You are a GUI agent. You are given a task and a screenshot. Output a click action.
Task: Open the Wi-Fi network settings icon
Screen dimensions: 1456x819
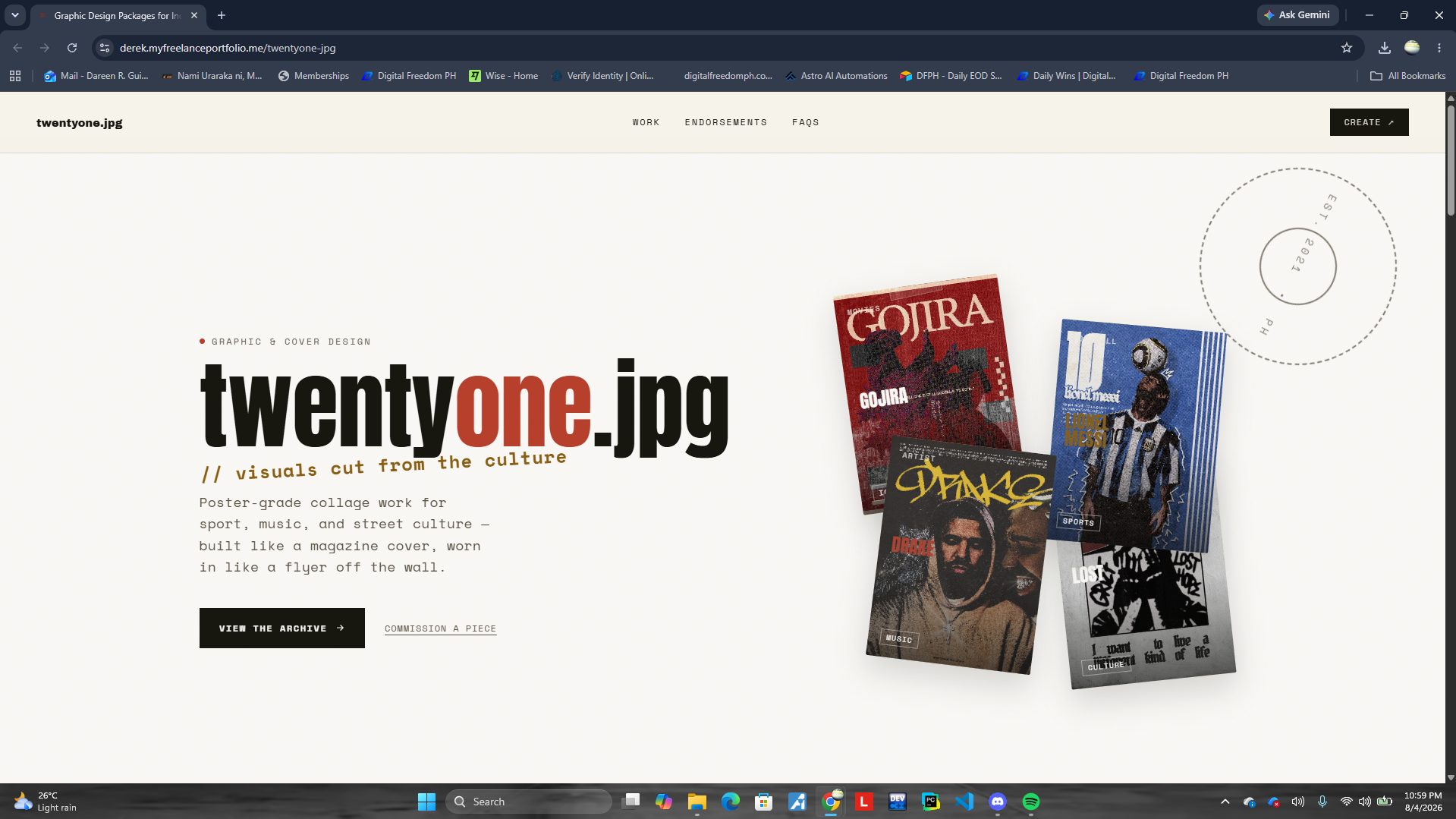point(1346,802)
